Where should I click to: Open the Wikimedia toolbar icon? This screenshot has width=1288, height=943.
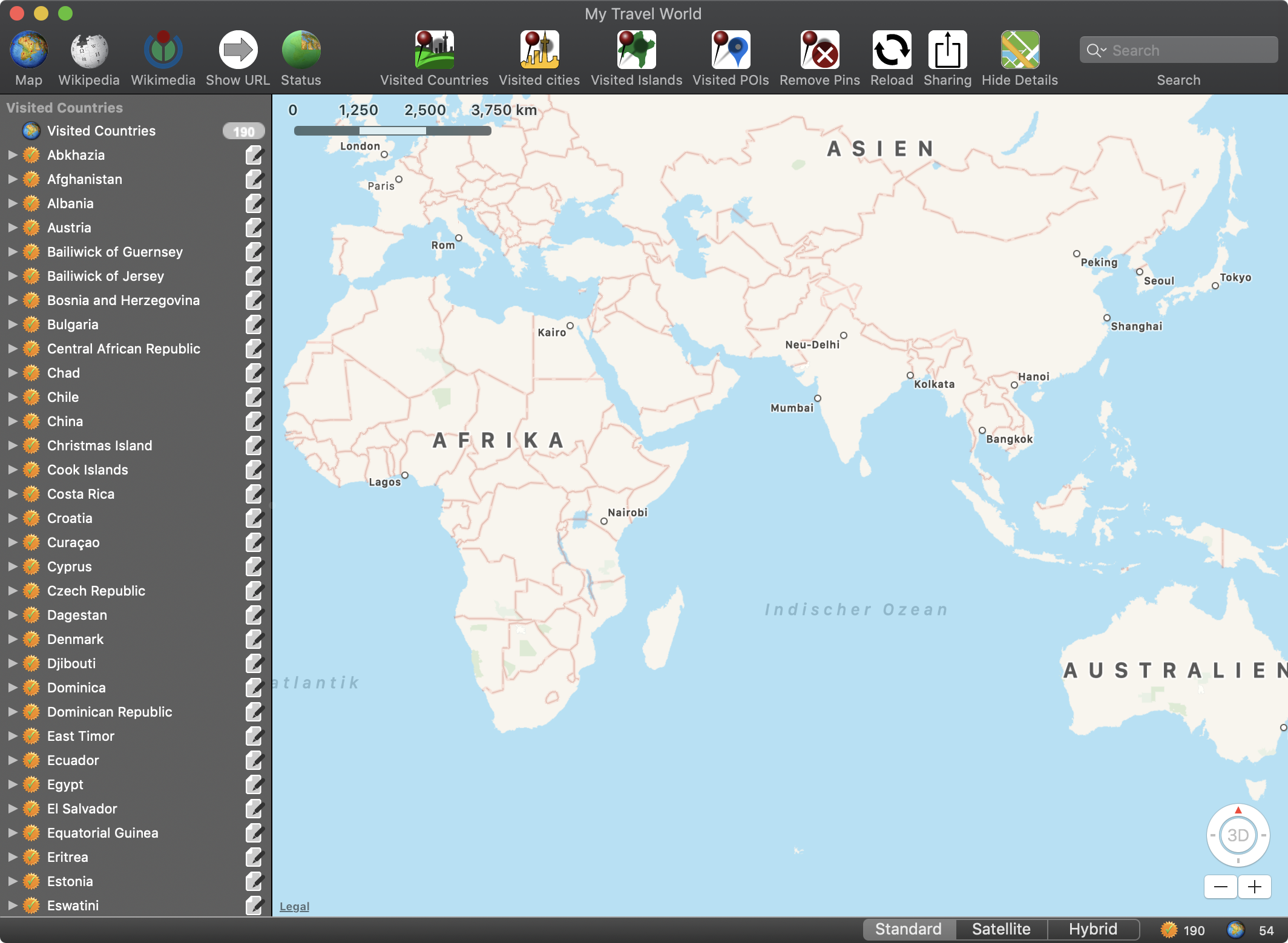point(163,50)
